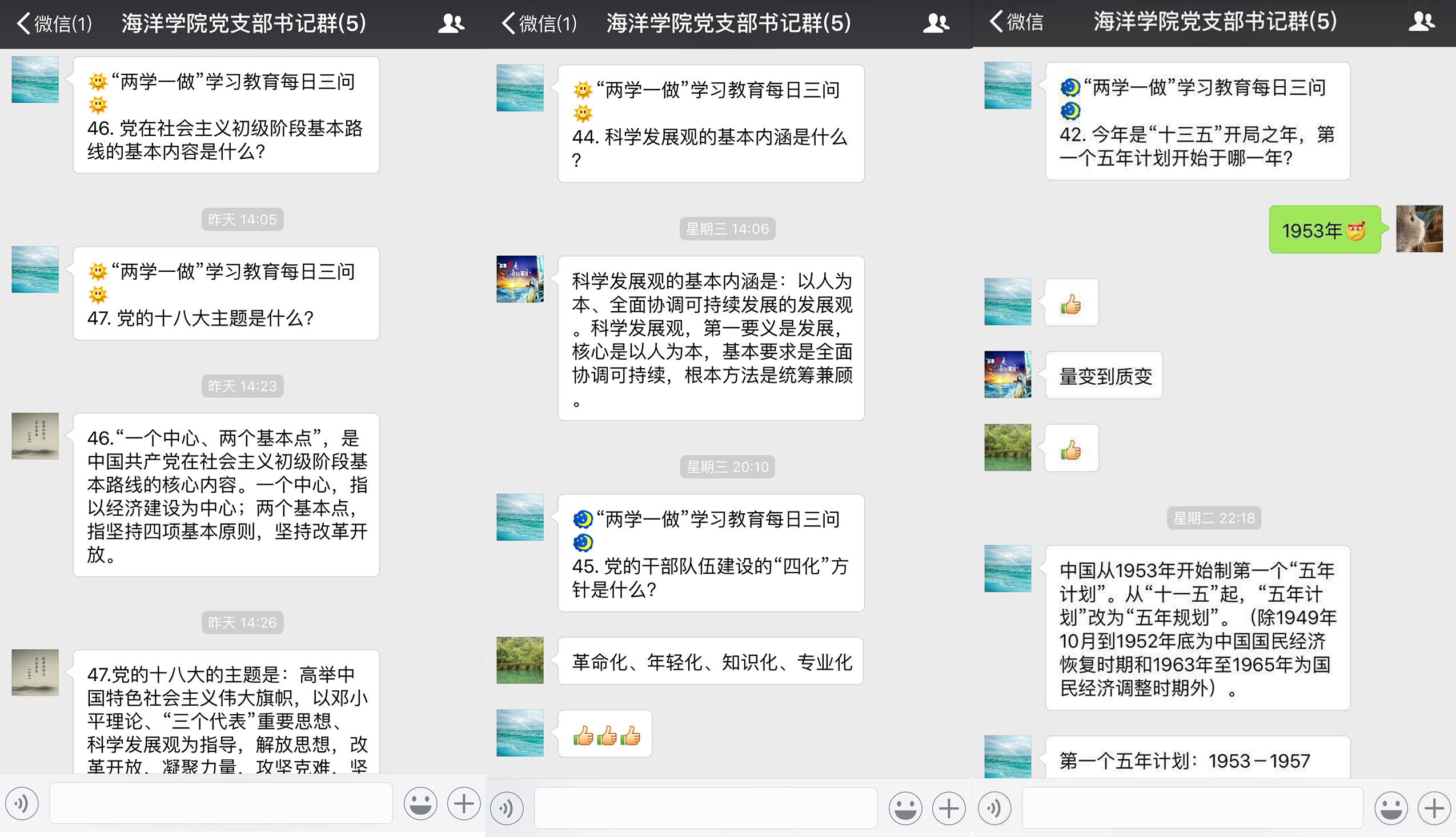
Task: Open plus attachments menu in right chat
Action: 1434,808
